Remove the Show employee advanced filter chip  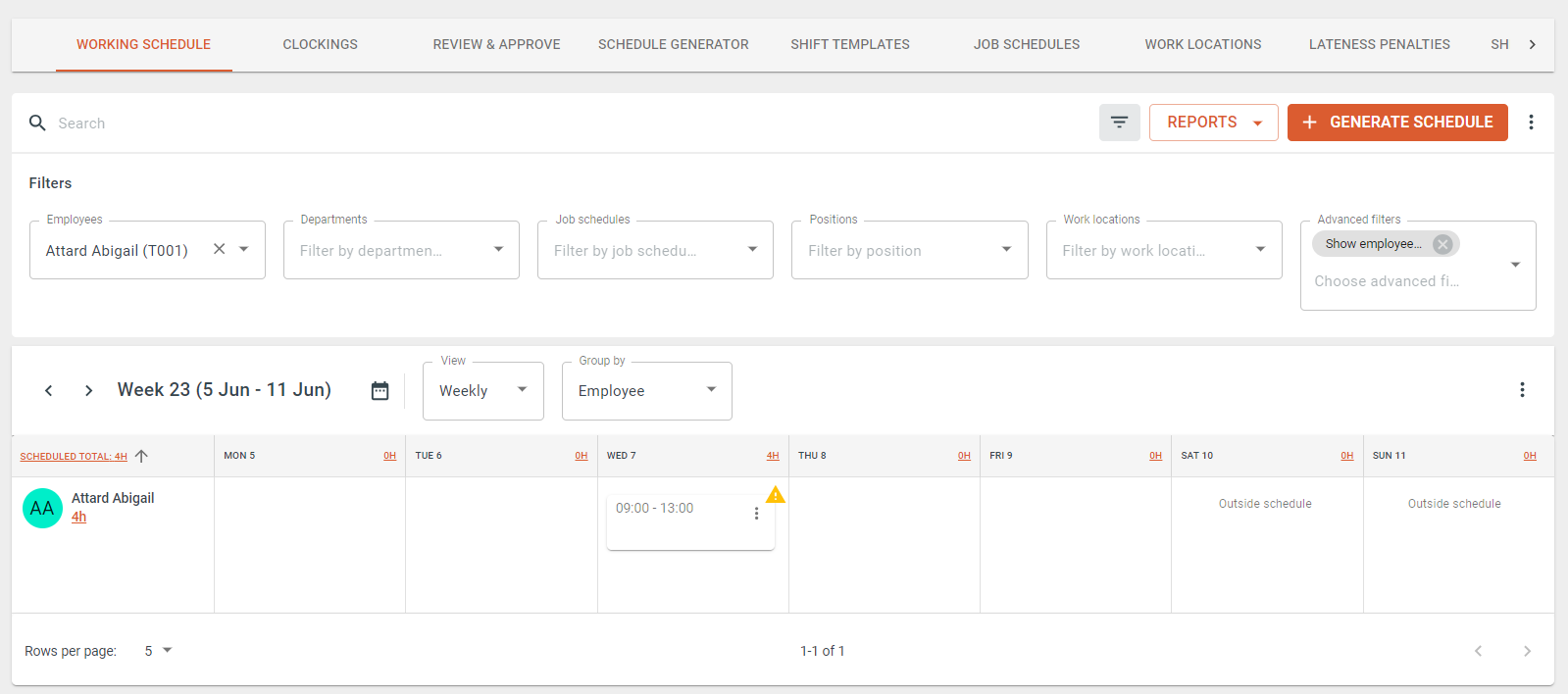tap(1442, 244)
